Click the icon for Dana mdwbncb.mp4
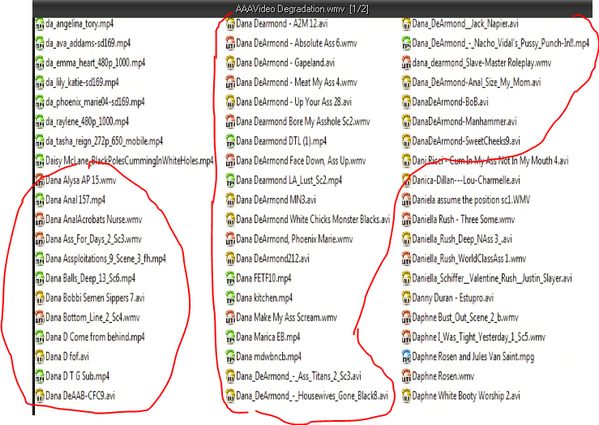599x425 pixels. click(x=230, y=357)
